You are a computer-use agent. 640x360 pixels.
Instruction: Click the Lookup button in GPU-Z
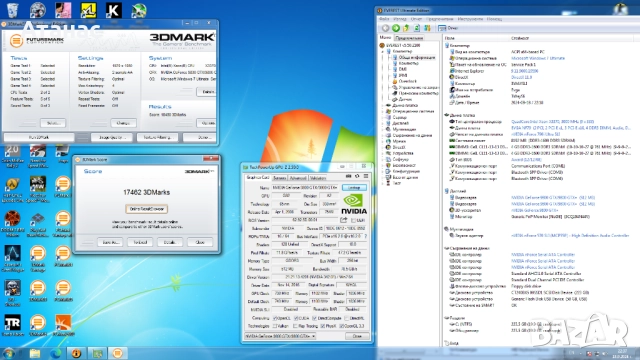point(354,187)
